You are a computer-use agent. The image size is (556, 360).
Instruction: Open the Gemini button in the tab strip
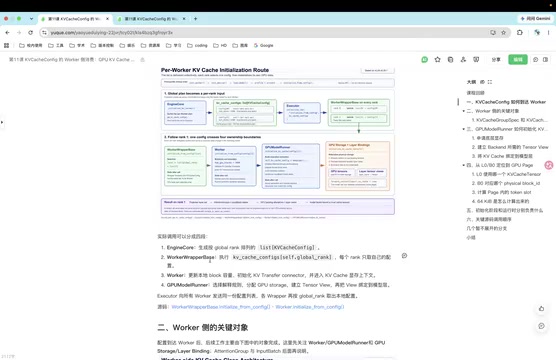coord(535,18)
